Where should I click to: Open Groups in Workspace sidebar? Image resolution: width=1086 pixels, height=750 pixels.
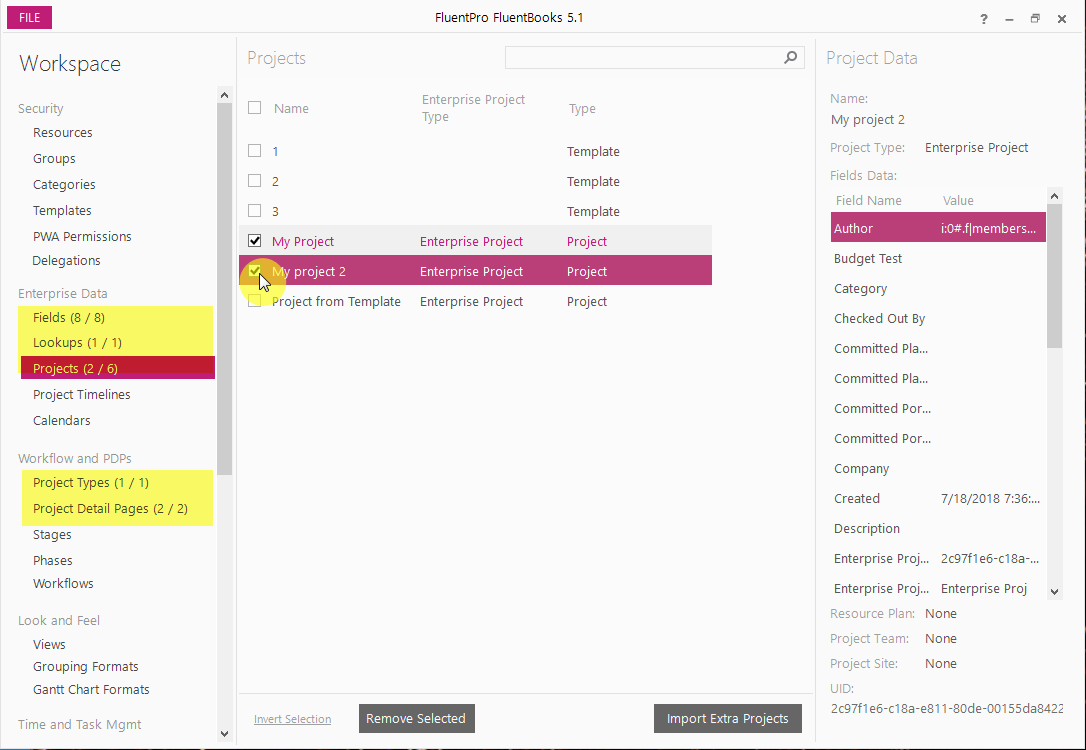point(54,159)
